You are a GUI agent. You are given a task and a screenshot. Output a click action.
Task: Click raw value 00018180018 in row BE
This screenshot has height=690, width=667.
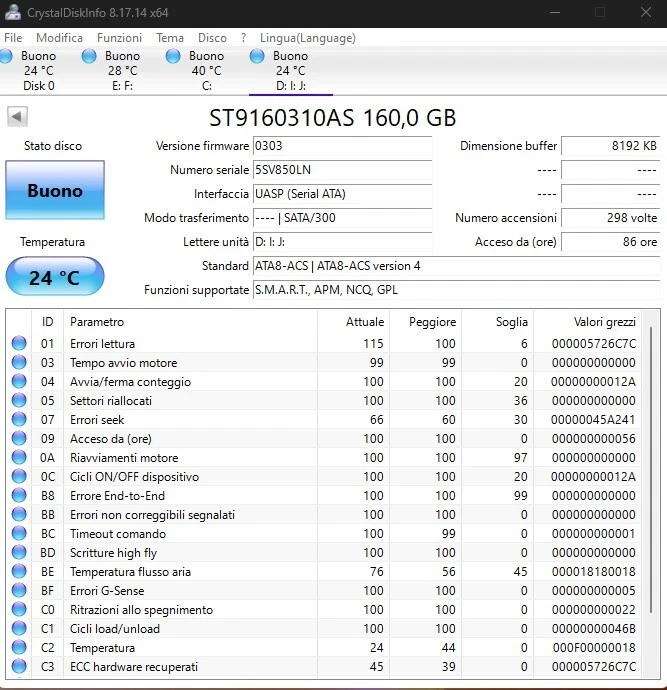593,571
